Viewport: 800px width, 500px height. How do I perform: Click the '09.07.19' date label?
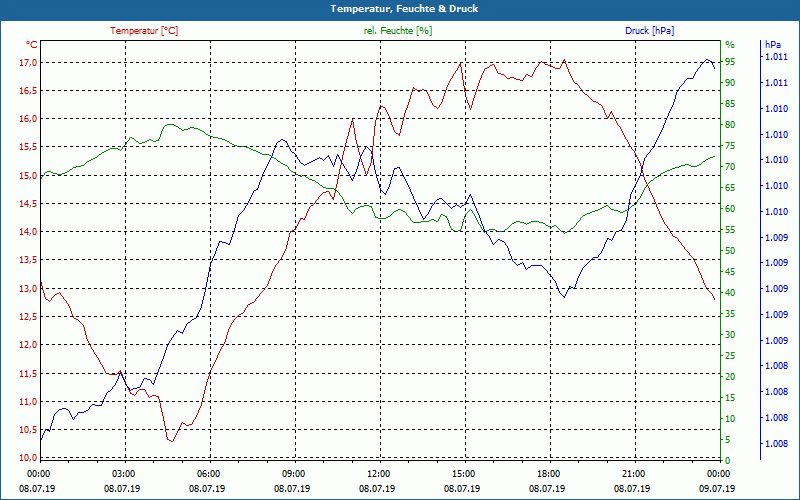[x=717, y=488]
